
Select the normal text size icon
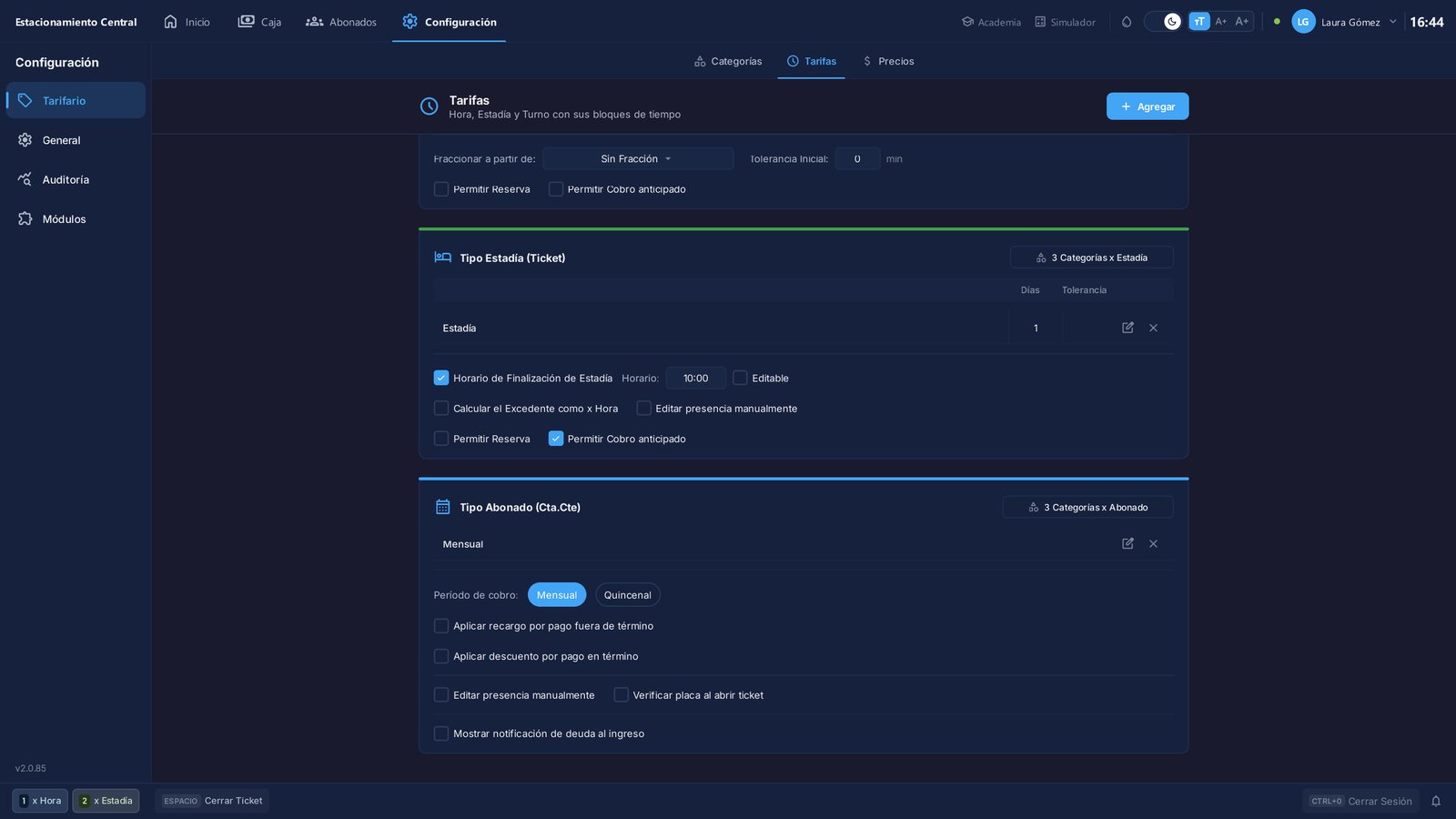point(1199,22)
